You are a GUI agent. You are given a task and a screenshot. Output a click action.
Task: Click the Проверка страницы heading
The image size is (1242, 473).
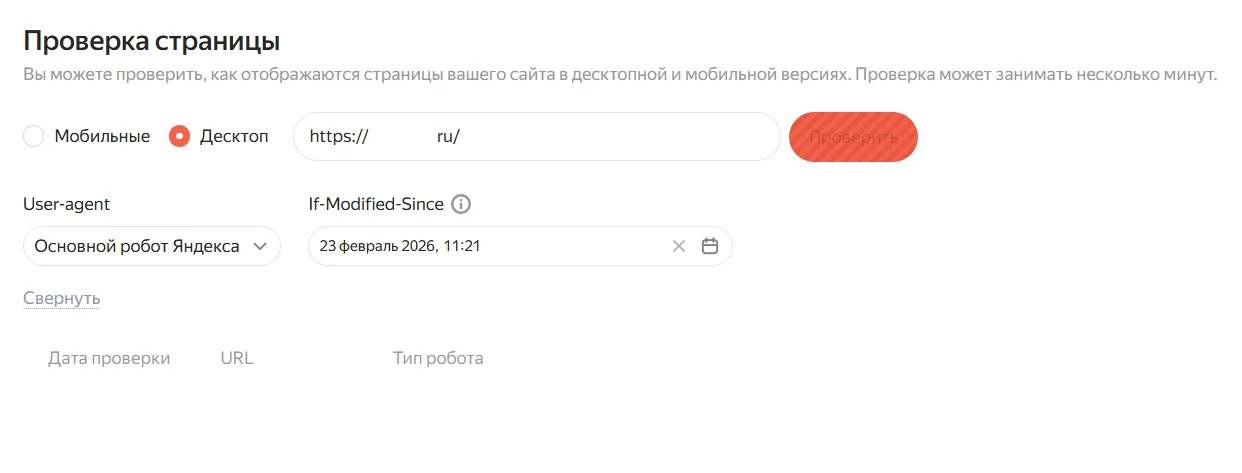coord(151,42)
